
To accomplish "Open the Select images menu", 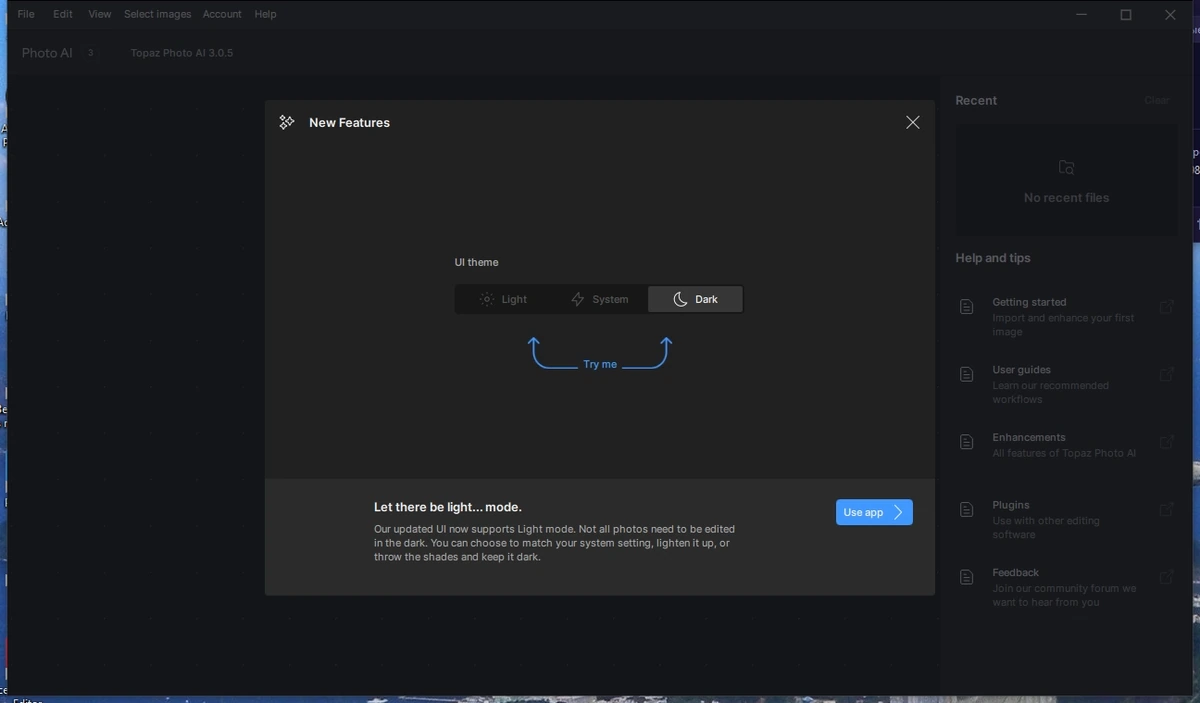I will click(x=157, y=14).
